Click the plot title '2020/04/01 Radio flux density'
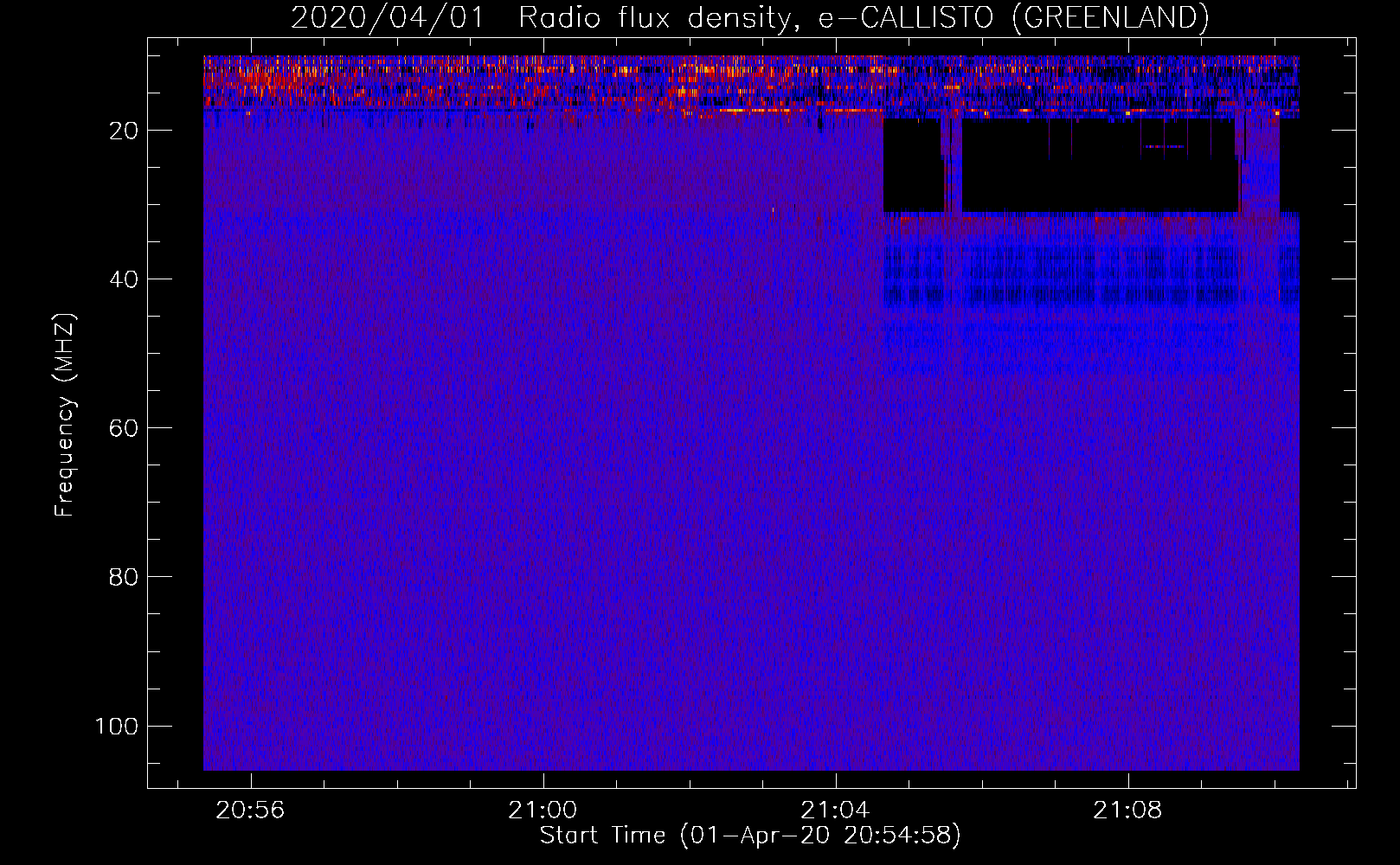Image resolution: width=1400 pixels, height=865 pixels. coord(750,17)
